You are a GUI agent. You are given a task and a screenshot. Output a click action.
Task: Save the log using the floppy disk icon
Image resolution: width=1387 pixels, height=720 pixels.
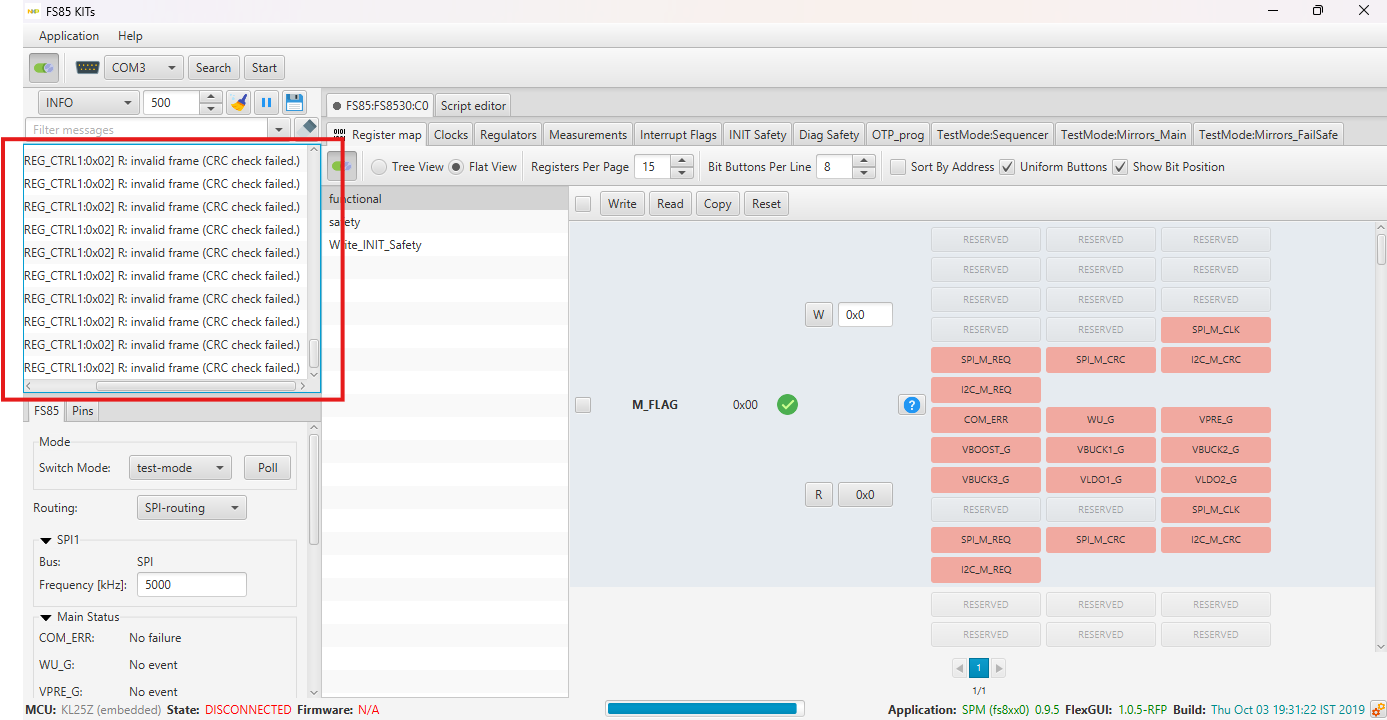point(292,102)
